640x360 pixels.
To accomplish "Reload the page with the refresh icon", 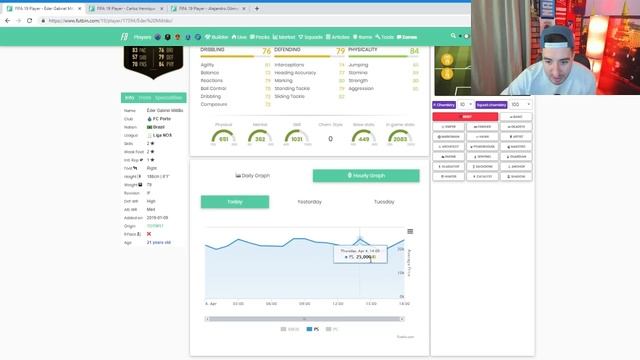I will click(29, 20).
